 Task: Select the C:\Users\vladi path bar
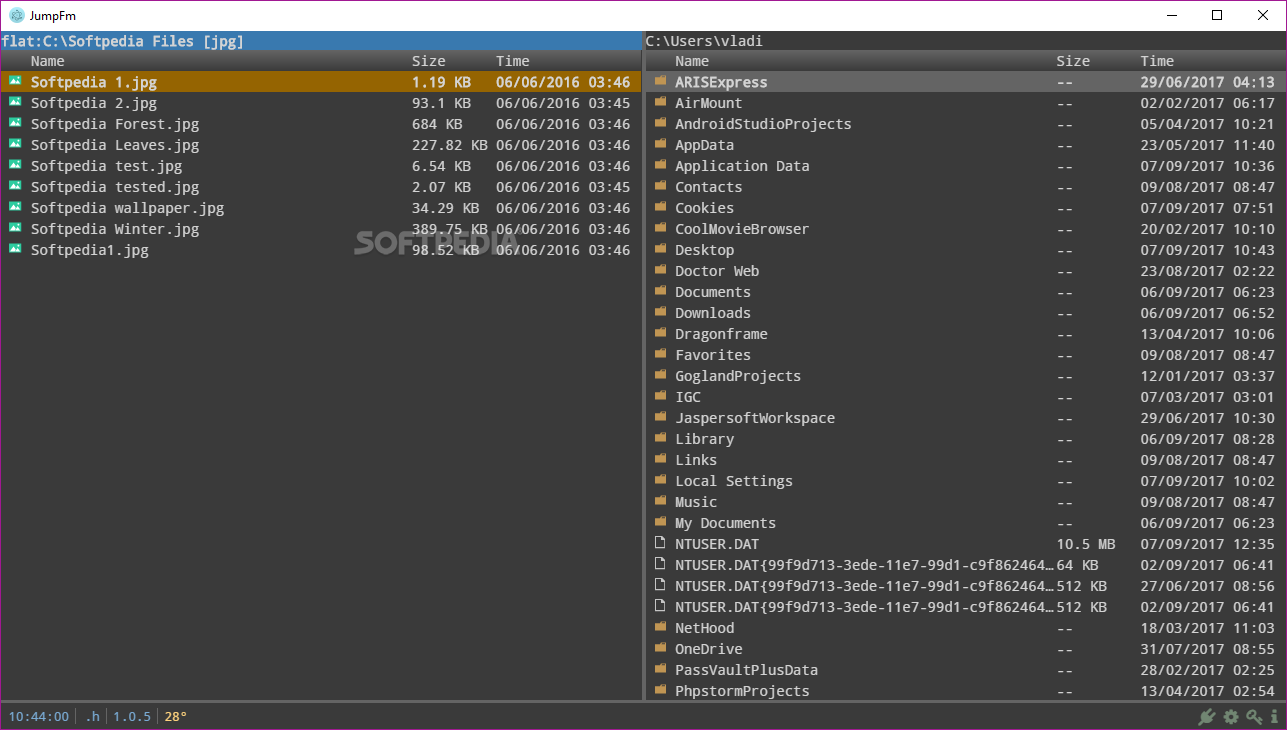pos(965,41)
